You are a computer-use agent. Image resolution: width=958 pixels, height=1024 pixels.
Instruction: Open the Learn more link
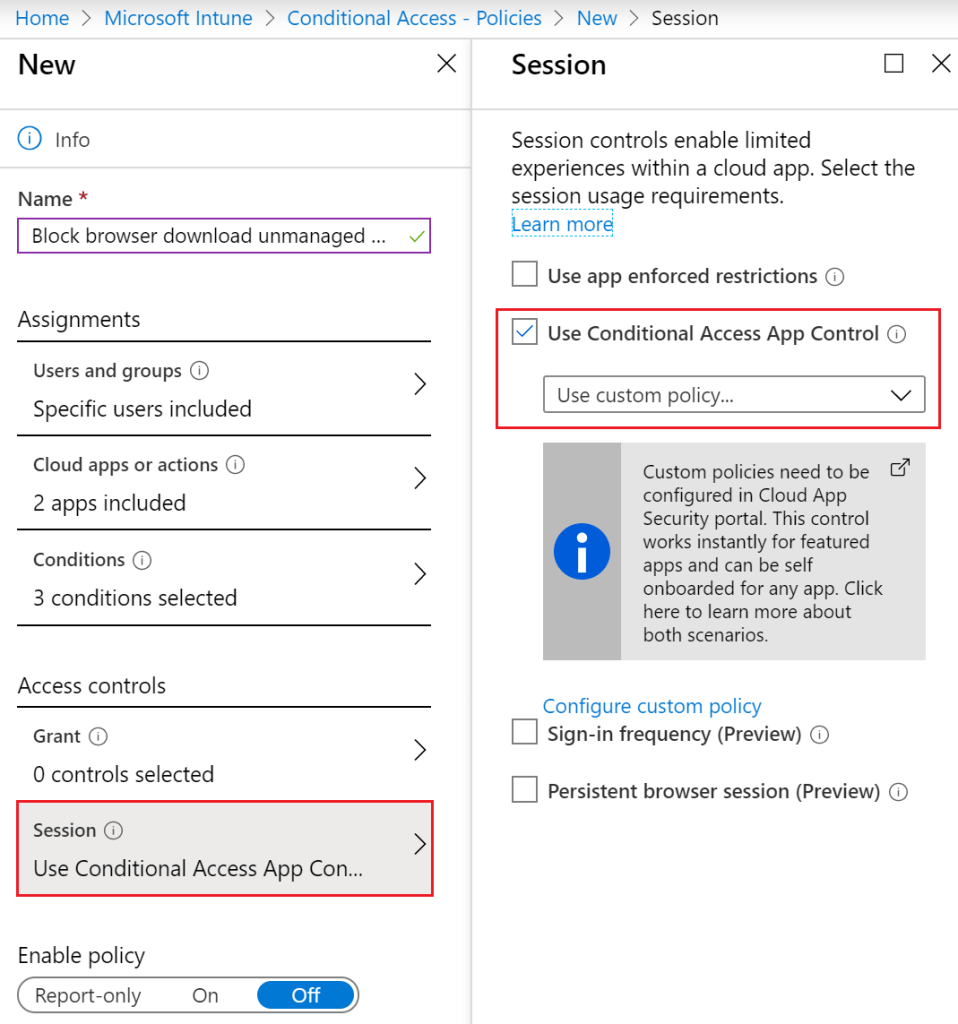[x=562, y=224]
